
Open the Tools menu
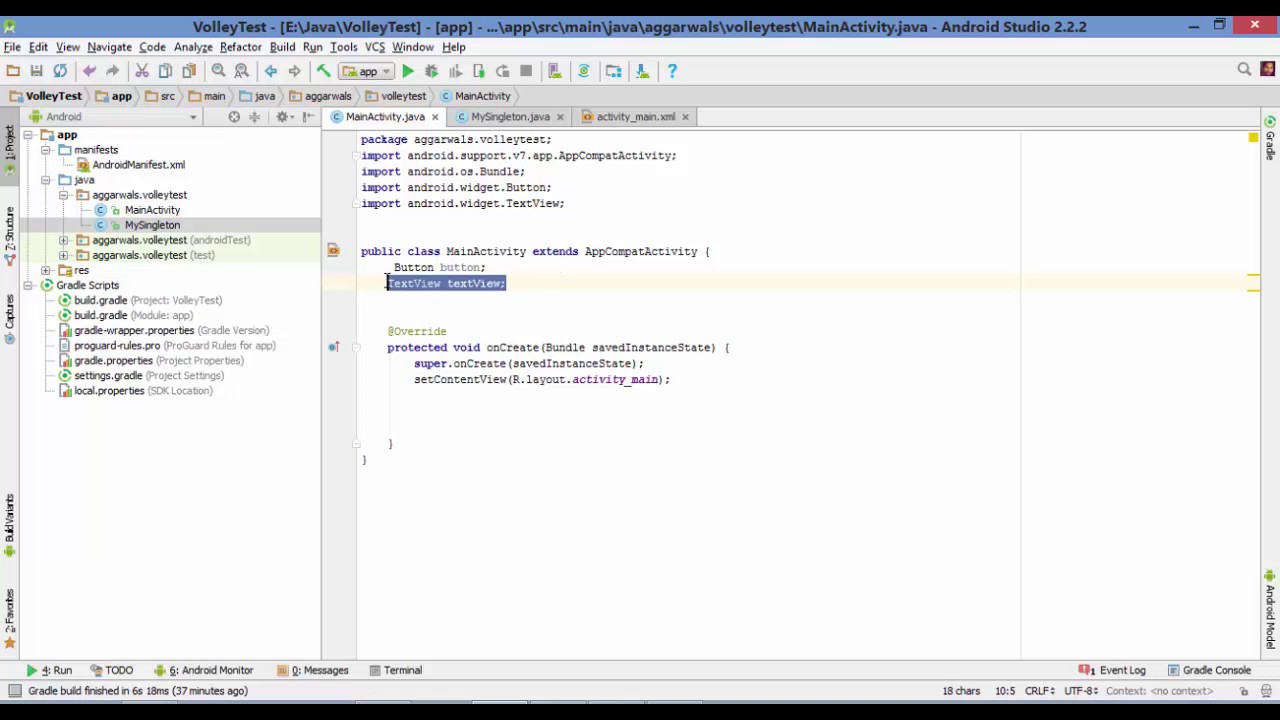(343, 47)
